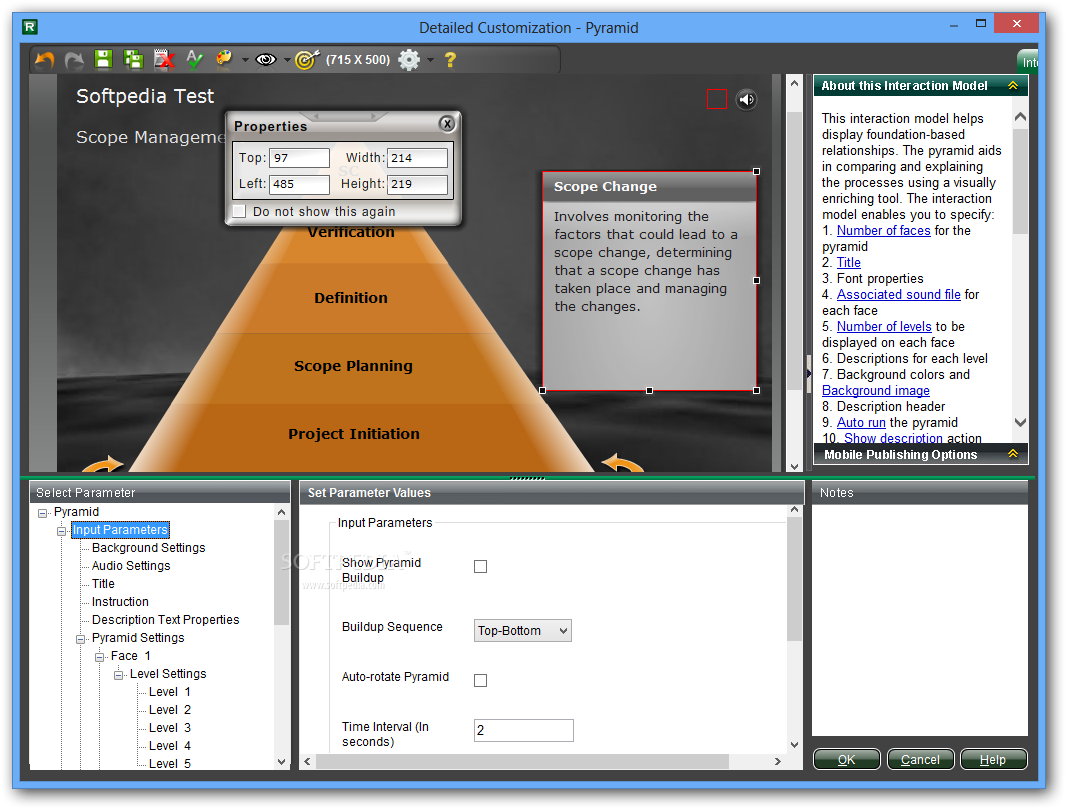
Task: Collapse the Input Parameters tree node
Action: coord(62,531)
